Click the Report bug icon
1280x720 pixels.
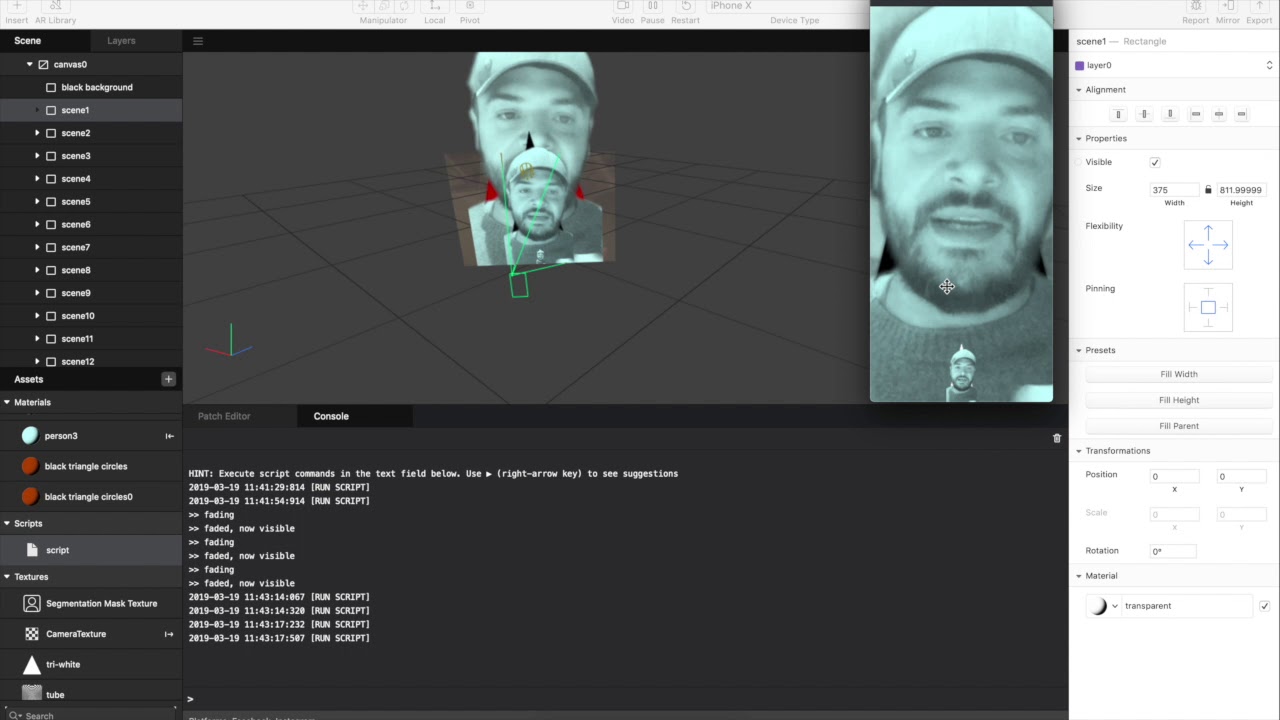pyautogui.click(x=1196, y=6)
